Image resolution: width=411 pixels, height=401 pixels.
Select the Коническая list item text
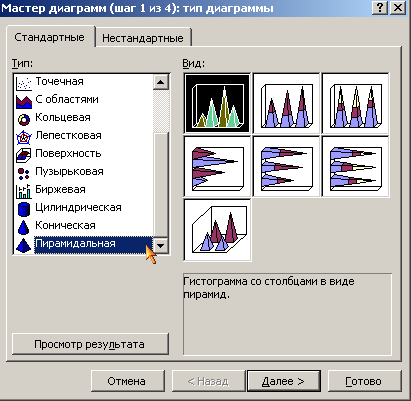[x=65, y=225]
